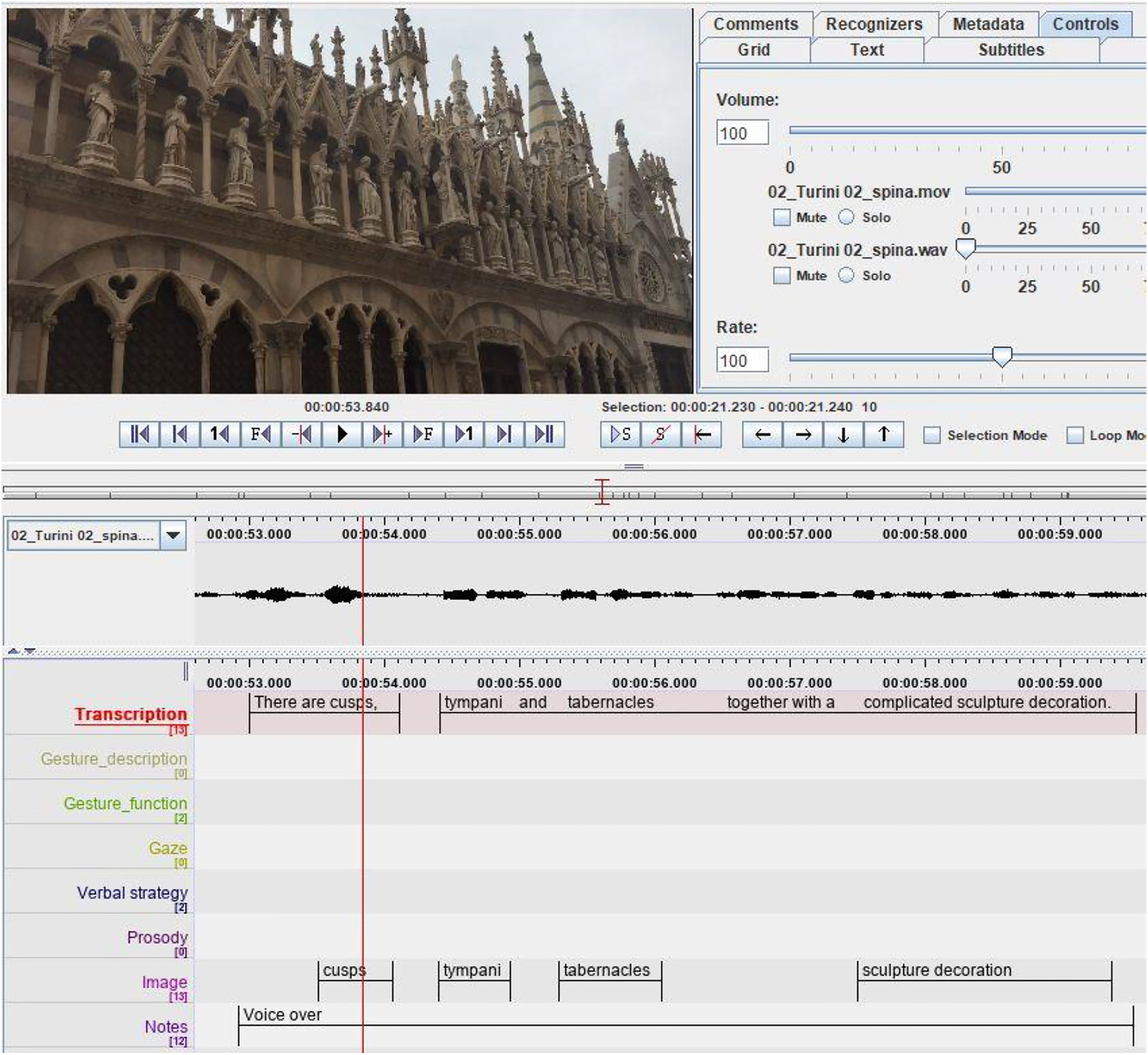Go to the previous annotation arrow
The width and height of the screenshot is (1148, 1055).
click(763, 434)
